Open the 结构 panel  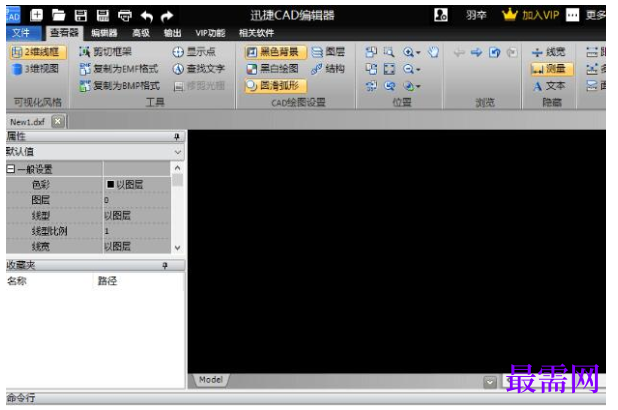[328, 69]
